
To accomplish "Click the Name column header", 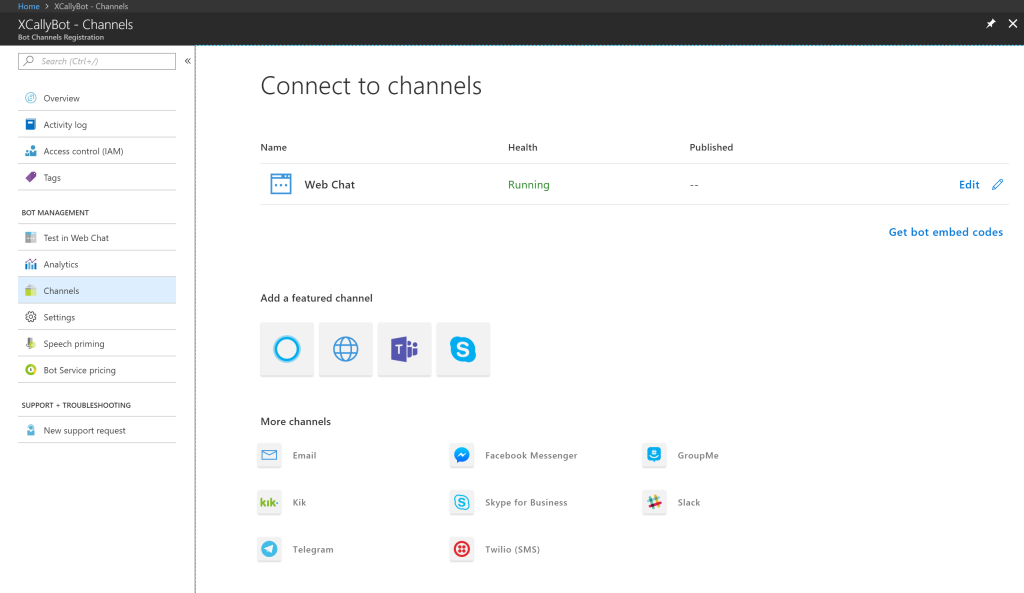I will [274, 148].
